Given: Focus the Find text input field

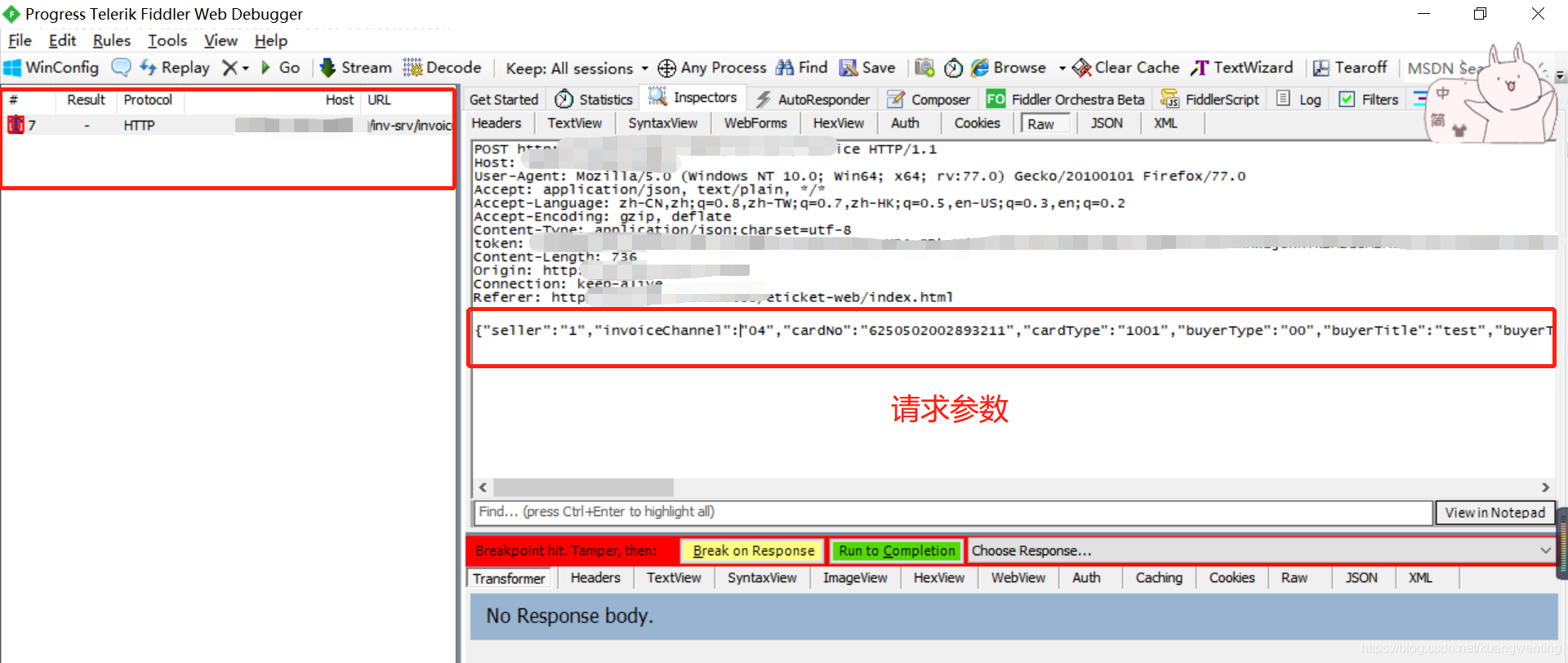Looking at the screenshot, I should pyautogui.click(x=953, y=512).
